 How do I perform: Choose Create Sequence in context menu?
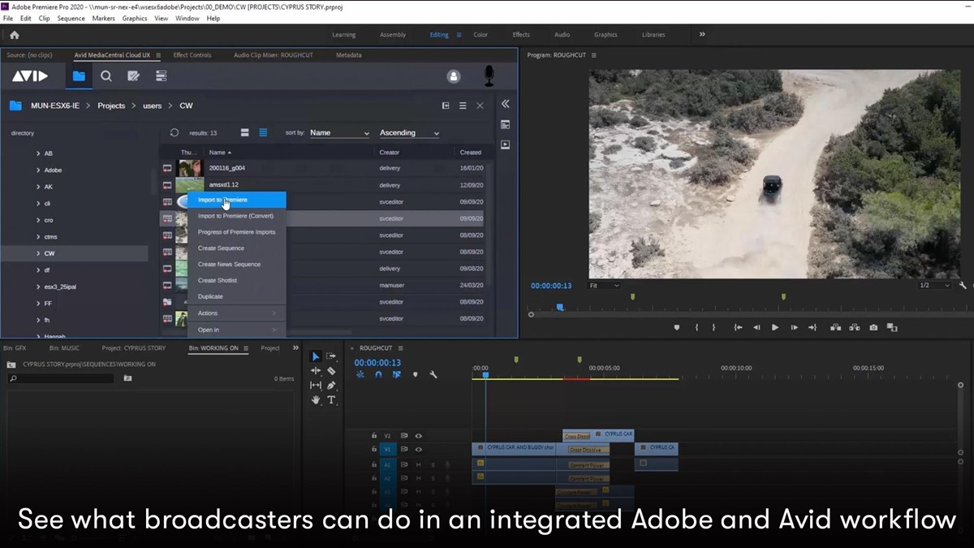(x=237, y=249)
